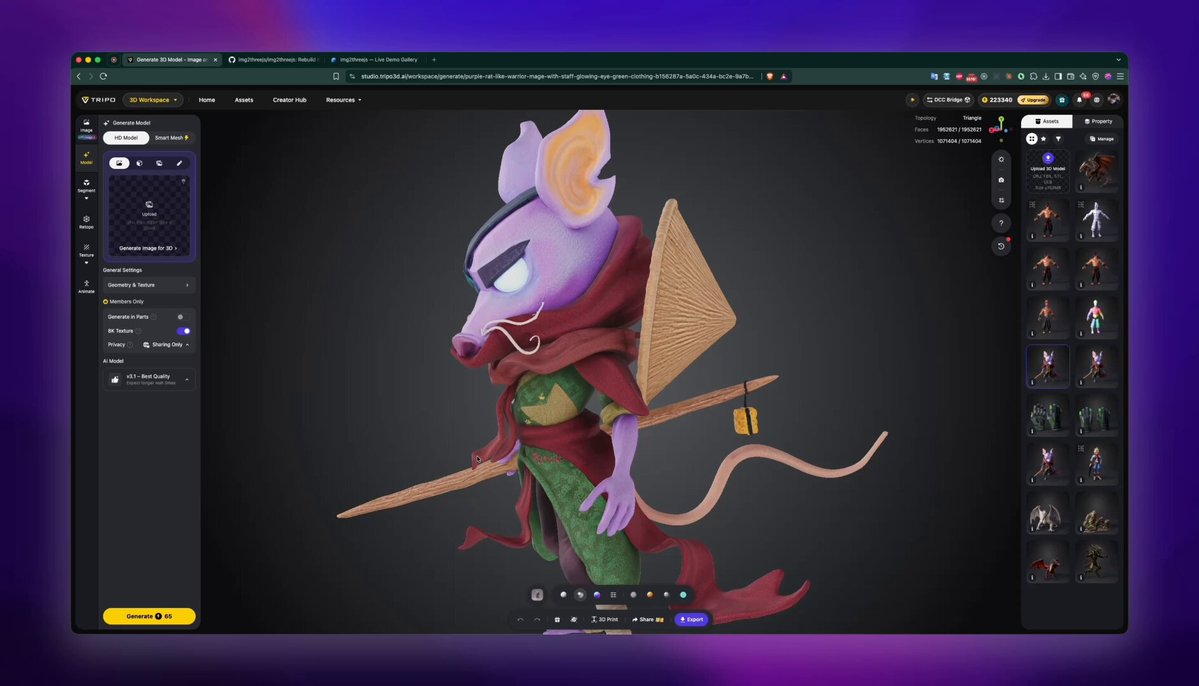The width and height of the screenshot is (1199, 686).
Task: Show favorite assets with the star icon
Action: click(x=1045, y=138)
